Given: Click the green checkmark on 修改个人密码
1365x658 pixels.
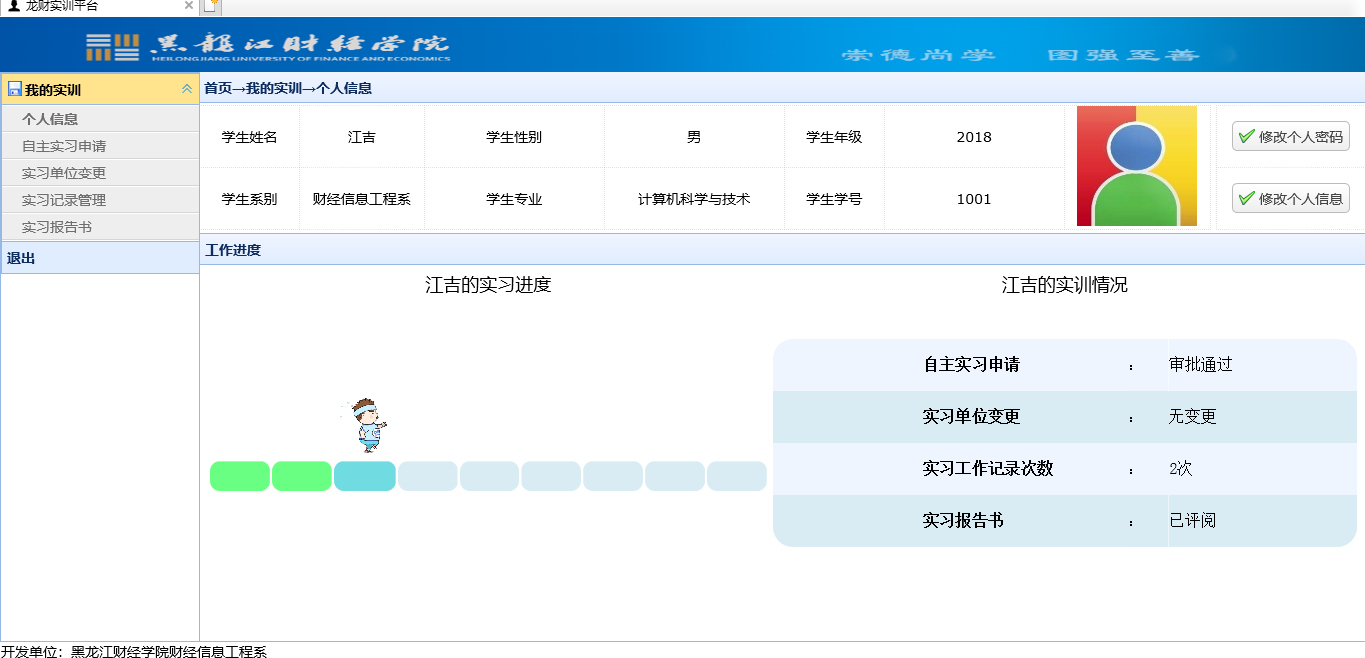Looking at the screenshot, I should coord(1246,136).
